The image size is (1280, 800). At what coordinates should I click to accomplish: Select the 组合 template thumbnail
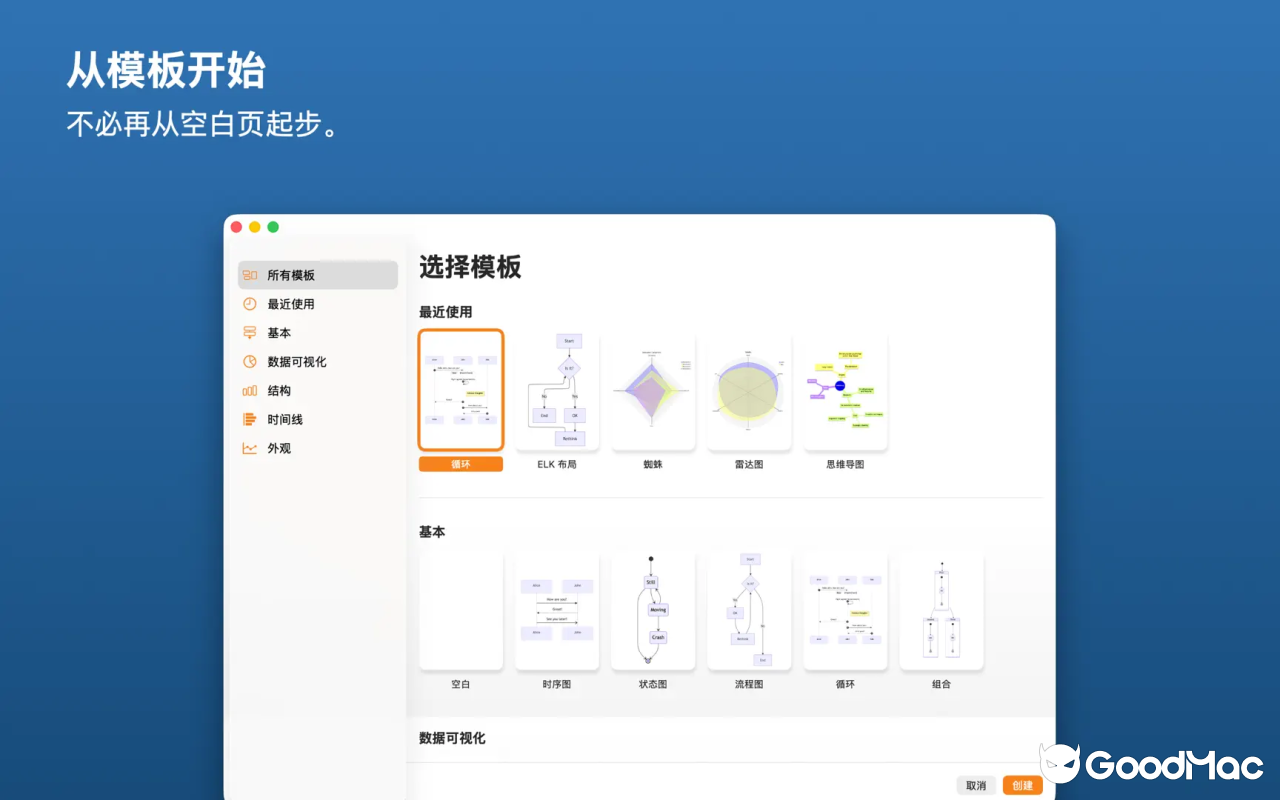click(x=941, y=611)
